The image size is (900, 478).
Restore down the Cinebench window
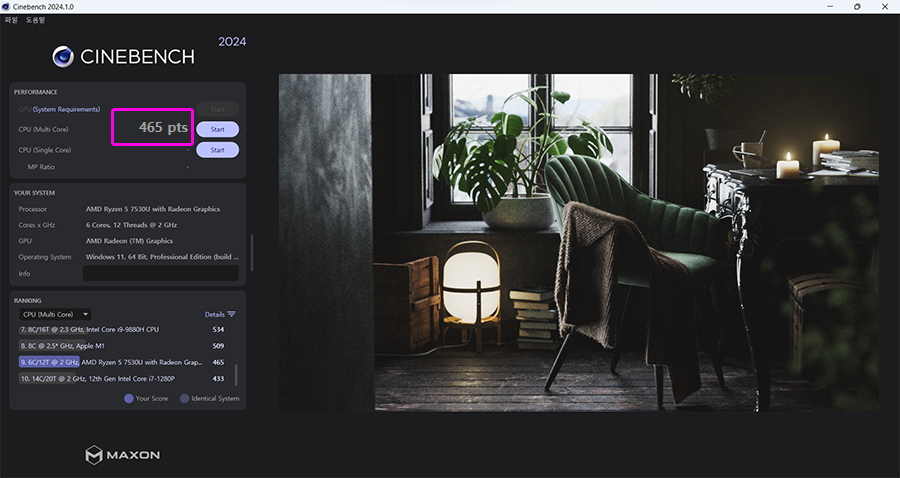[x=857, y=7]
